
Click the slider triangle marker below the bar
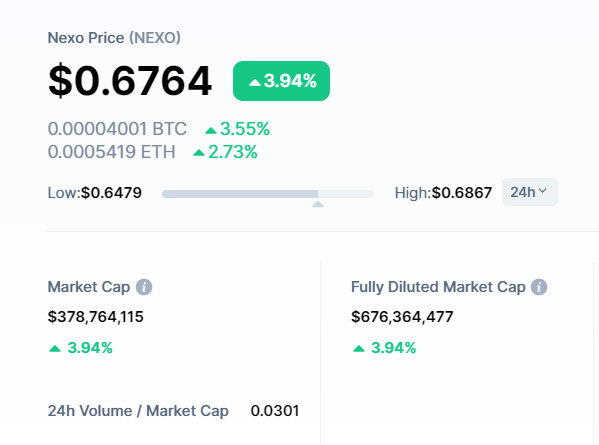tap(318, 204)
